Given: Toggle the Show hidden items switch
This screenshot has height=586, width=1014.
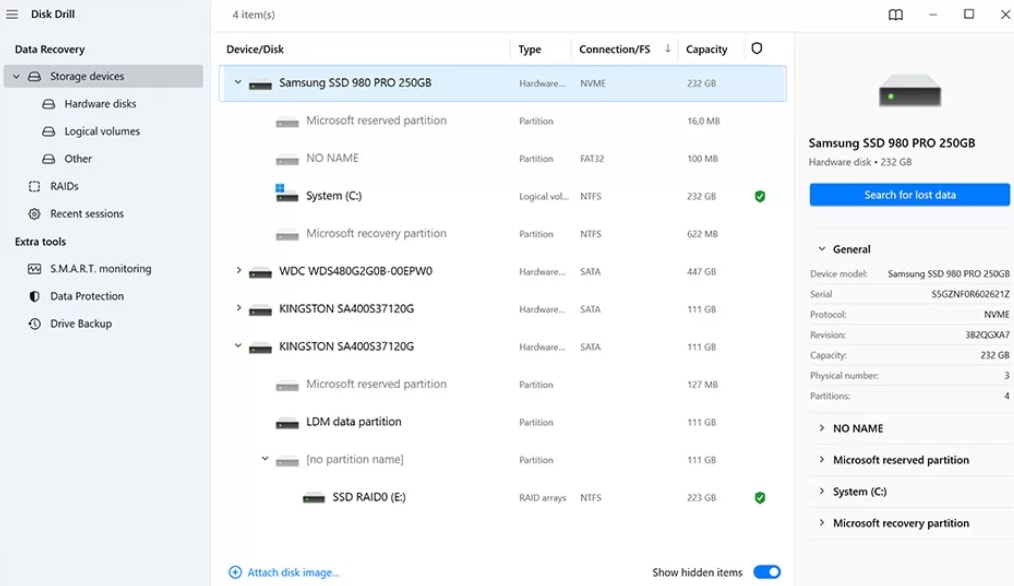Looking at the screenshot, I should [x=766, y=572].
